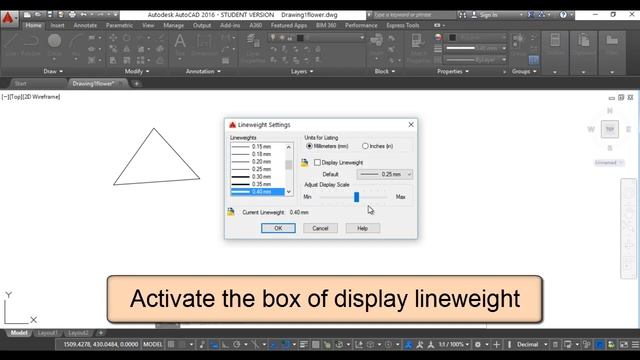Image resolution: width=640 pixels, height=360 pixels.
Task: Toggle grid display in status bar
Action: pyautogui.click(x=171, y=344)
